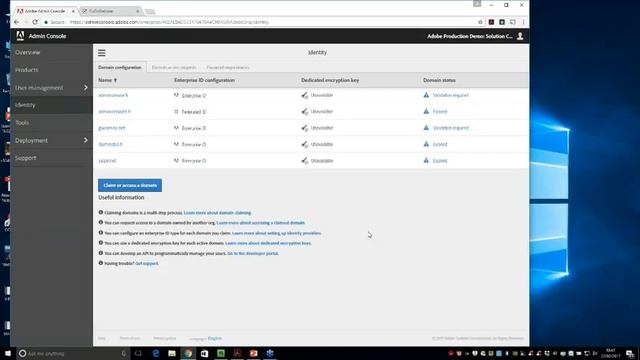Select Domain configuration tab
The height and width of the screenshot is (360, 640).
click(120, 67)
